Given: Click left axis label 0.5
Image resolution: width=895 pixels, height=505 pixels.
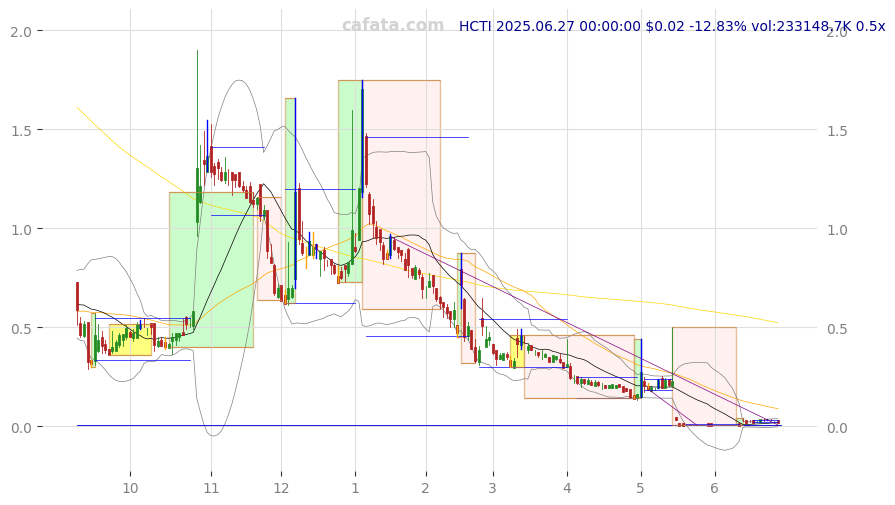Looking at the screenshot, I should coord(21,328).
